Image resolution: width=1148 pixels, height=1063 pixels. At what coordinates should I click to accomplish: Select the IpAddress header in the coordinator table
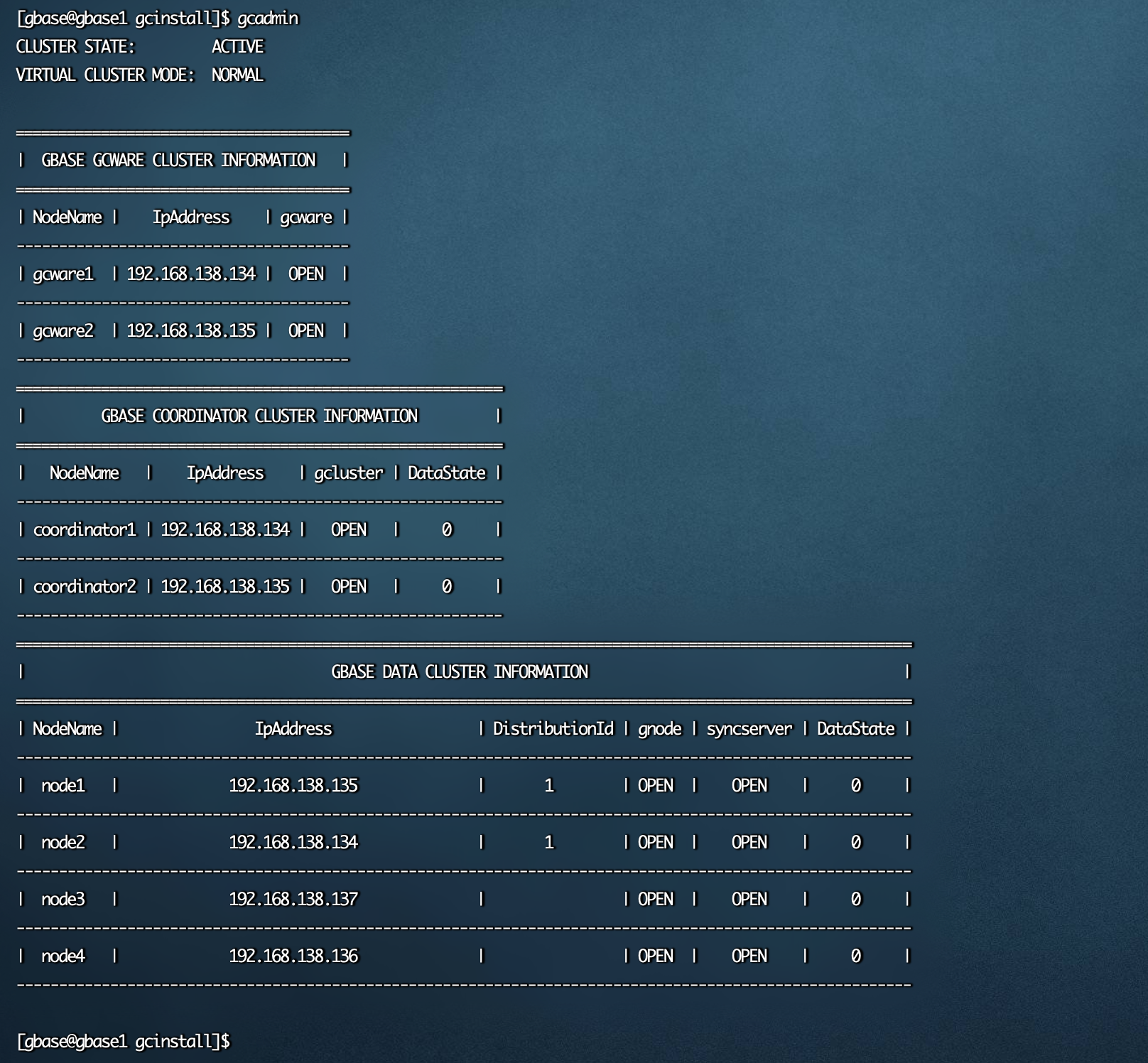225,473
